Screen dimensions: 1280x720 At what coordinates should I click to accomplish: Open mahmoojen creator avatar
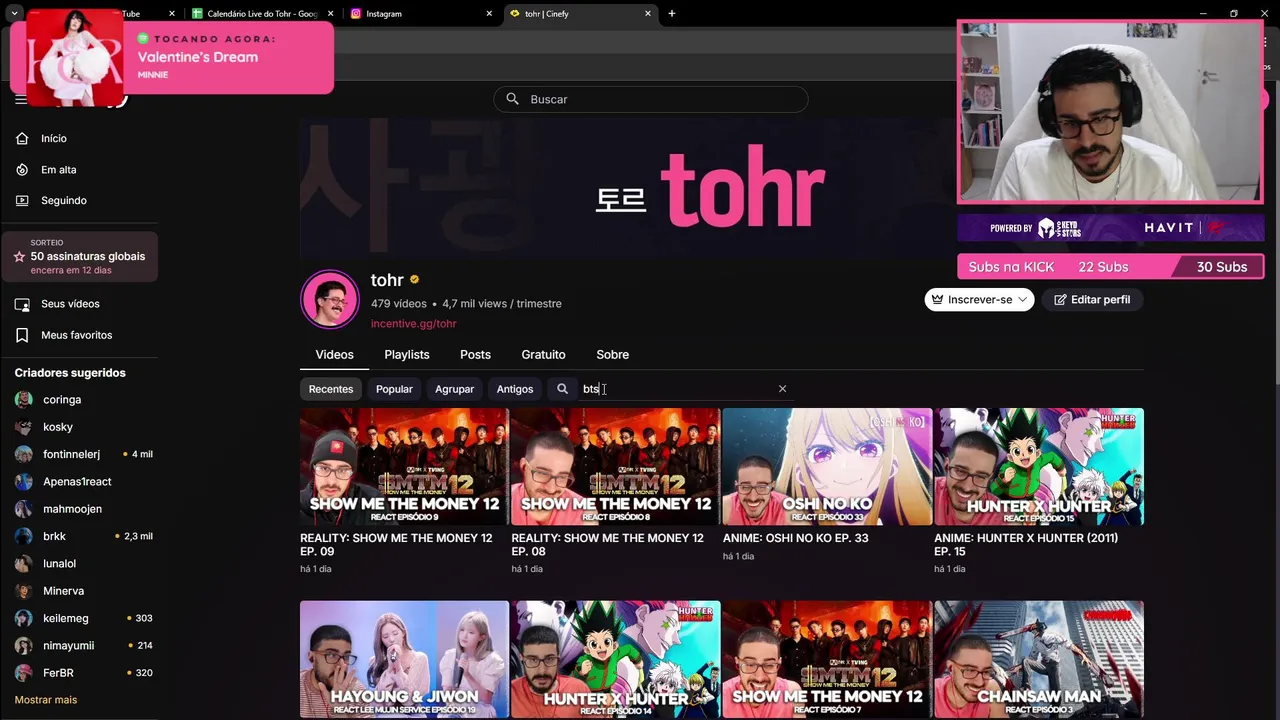pos(24,509)
